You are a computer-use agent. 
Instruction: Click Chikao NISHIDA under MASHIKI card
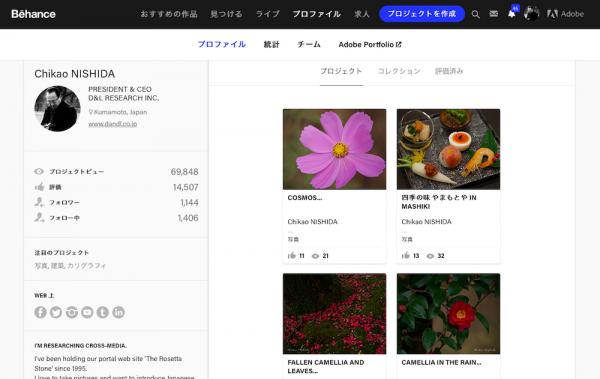coord(426,222)
